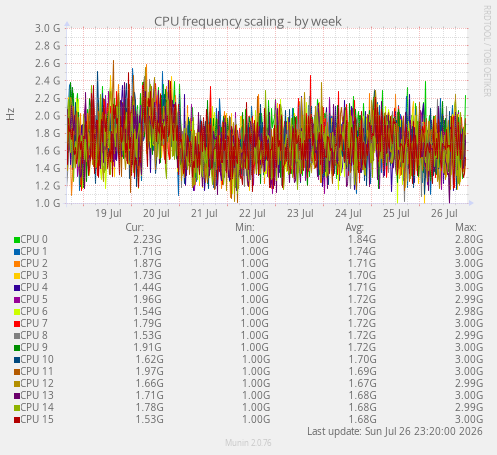This screenshot has width=497, height=455.
Task: Click the '20 Jul' x-axis date label
Action: pos(156,213)
